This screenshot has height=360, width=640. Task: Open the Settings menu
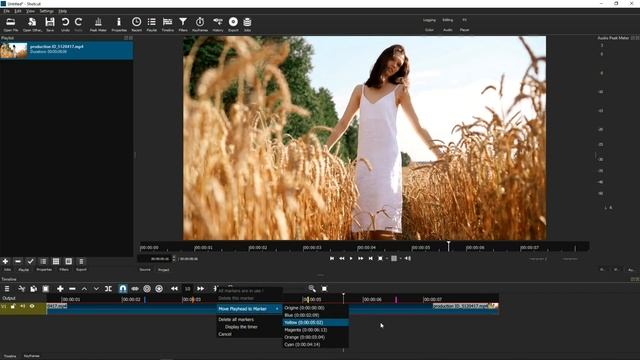coord(47,11)
